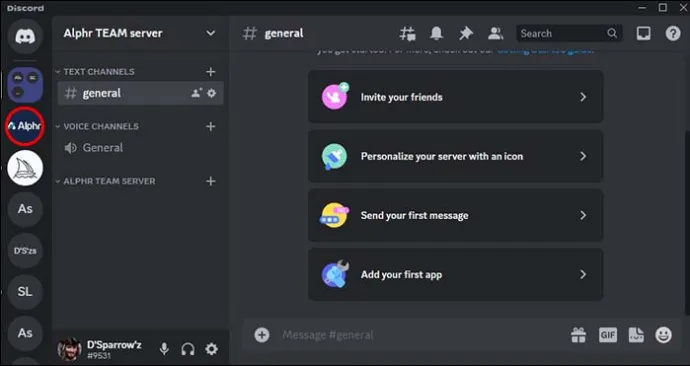Screen dimensions: 690x366
Task: Open the gift Nitro icon
Action: point(578,335)
